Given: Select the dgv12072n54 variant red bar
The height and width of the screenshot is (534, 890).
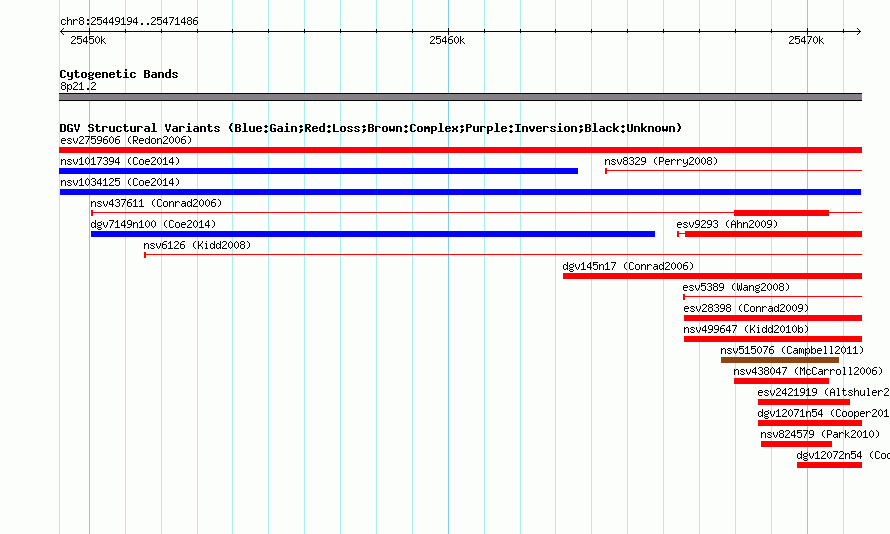Looking at the screenshot, I should (x=829, y=465).
